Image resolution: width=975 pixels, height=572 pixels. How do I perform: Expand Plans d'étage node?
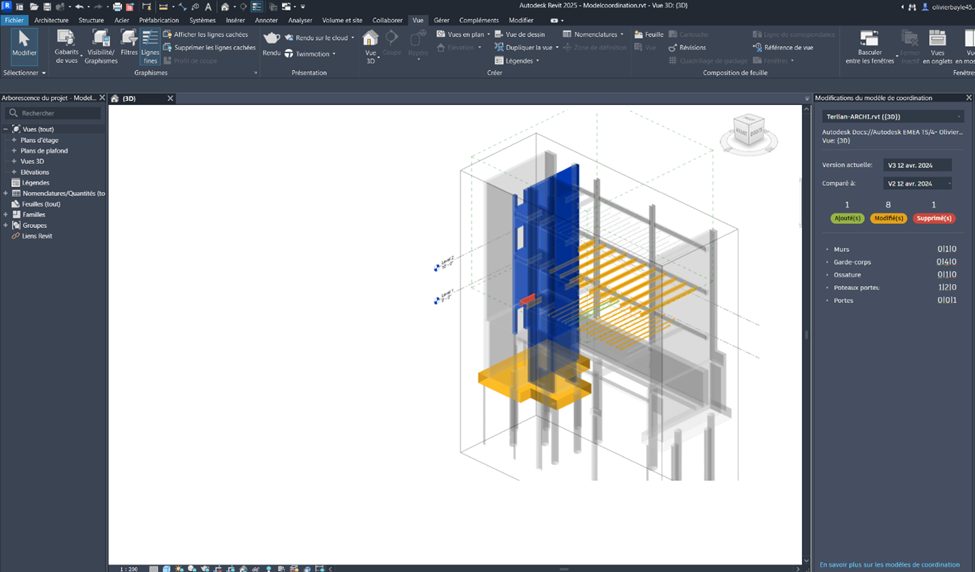point(14,141)
